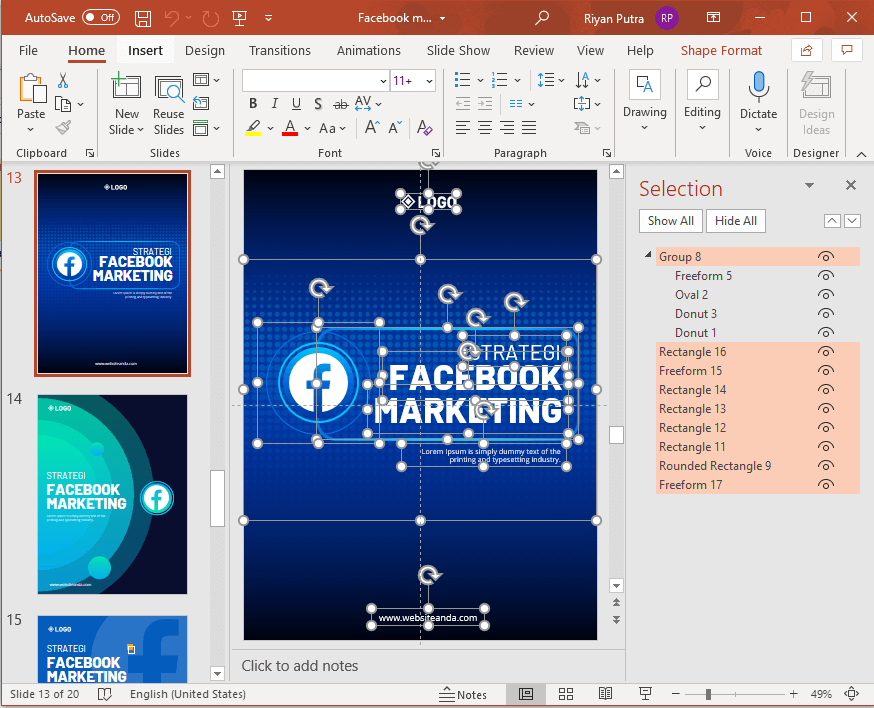The image size is (874, 708).
Task: Hide the Freeform 15 object
Action: pos(826,371)
